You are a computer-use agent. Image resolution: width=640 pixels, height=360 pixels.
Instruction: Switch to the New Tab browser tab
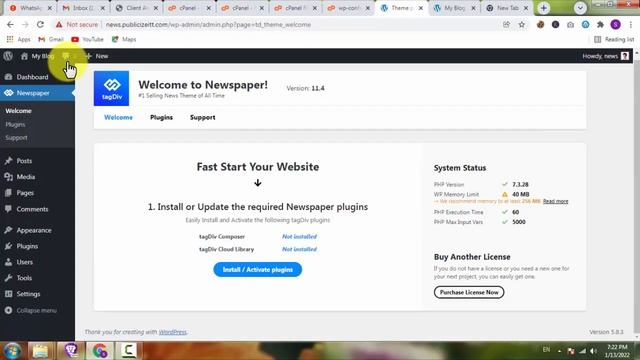(507, 8)
